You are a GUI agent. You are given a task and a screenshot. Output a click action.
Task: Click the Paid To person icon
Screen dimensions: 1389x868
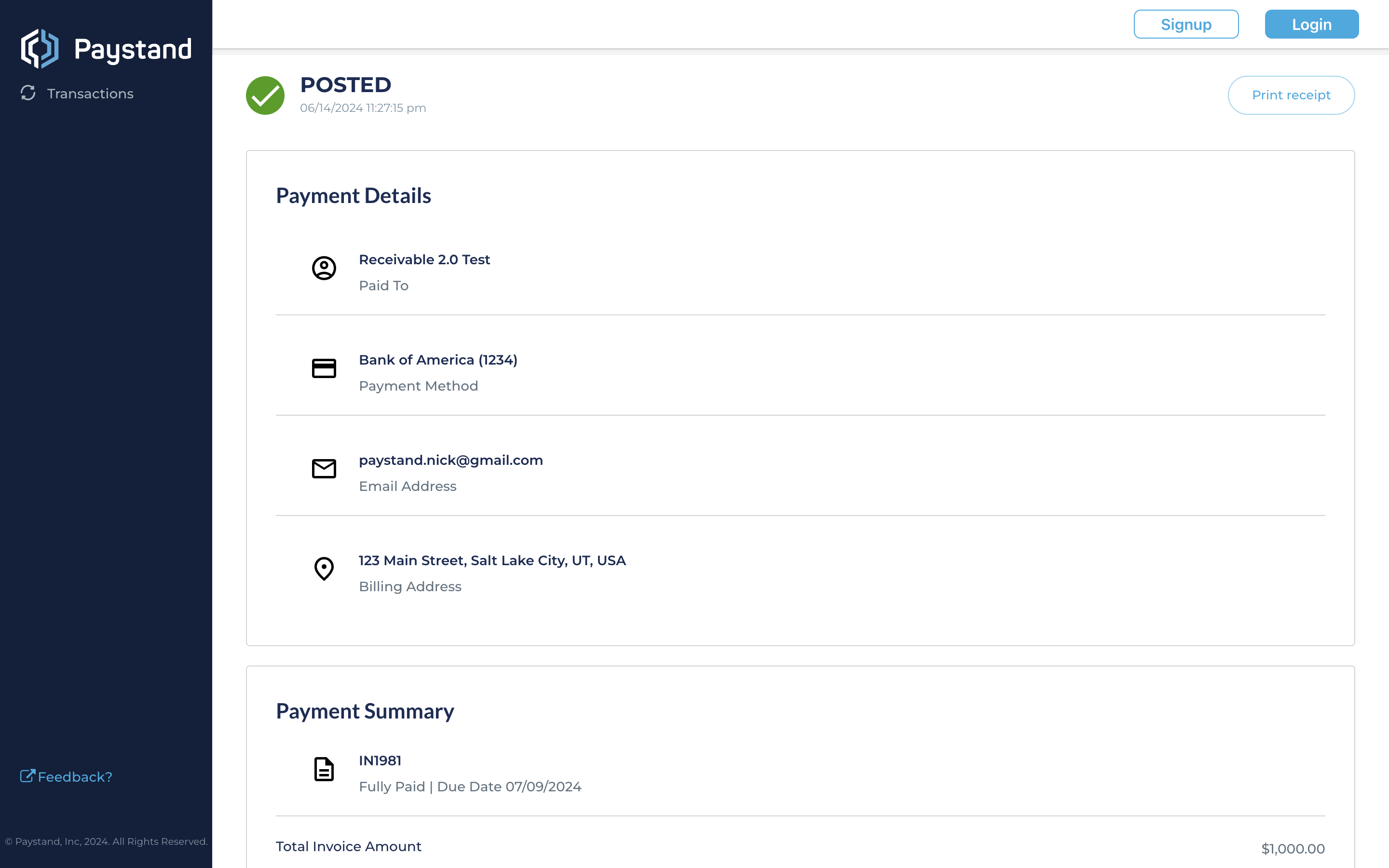coord(324,268)
